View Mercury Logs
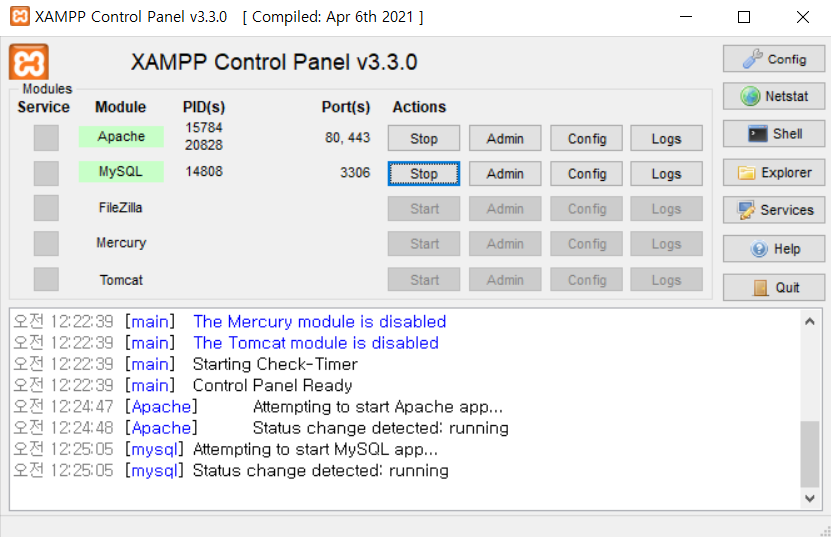831x537 pixels. (x=667, y=243)
